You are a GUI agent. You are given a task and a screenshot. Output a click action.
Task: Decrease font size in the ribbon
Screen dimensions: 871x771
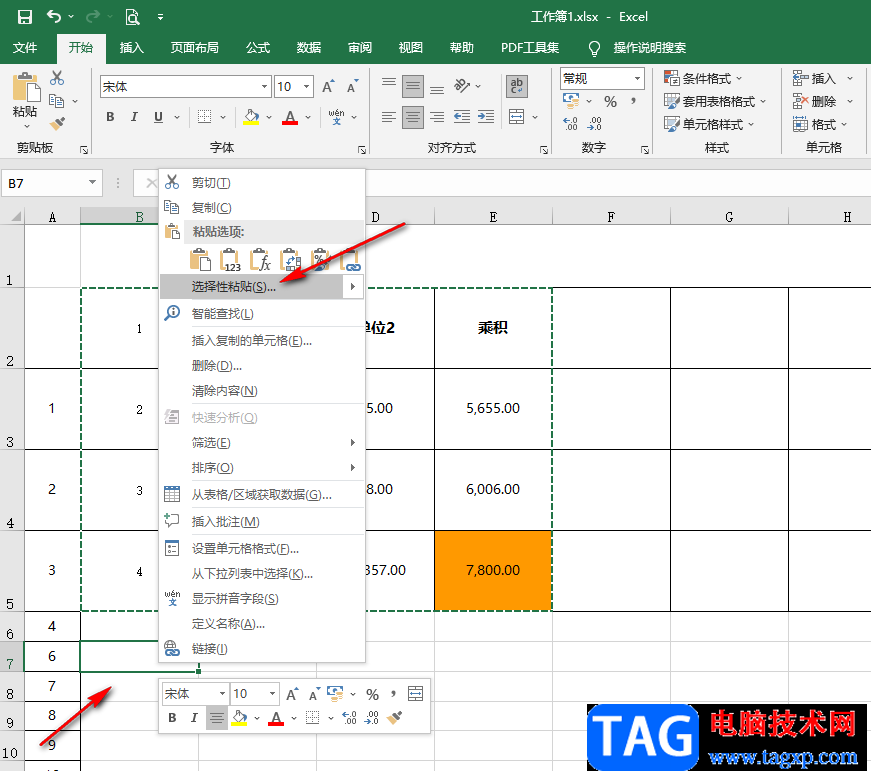[x=352, y=87]
